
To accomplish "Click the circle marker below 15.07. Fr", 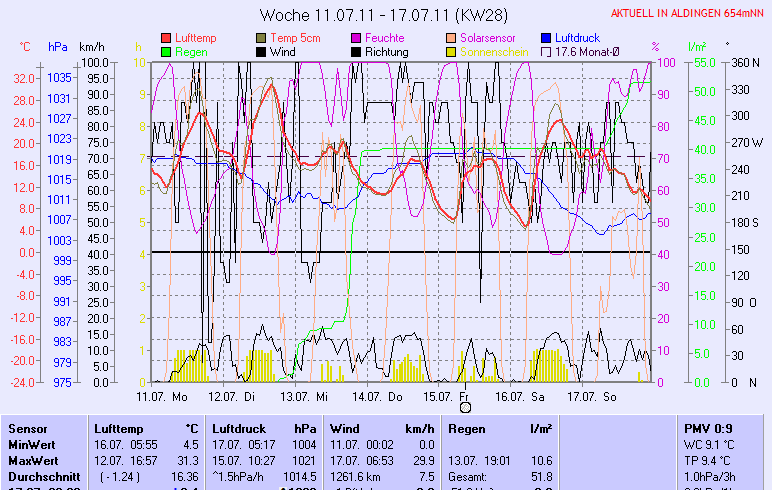I will [x=464, y=407].
